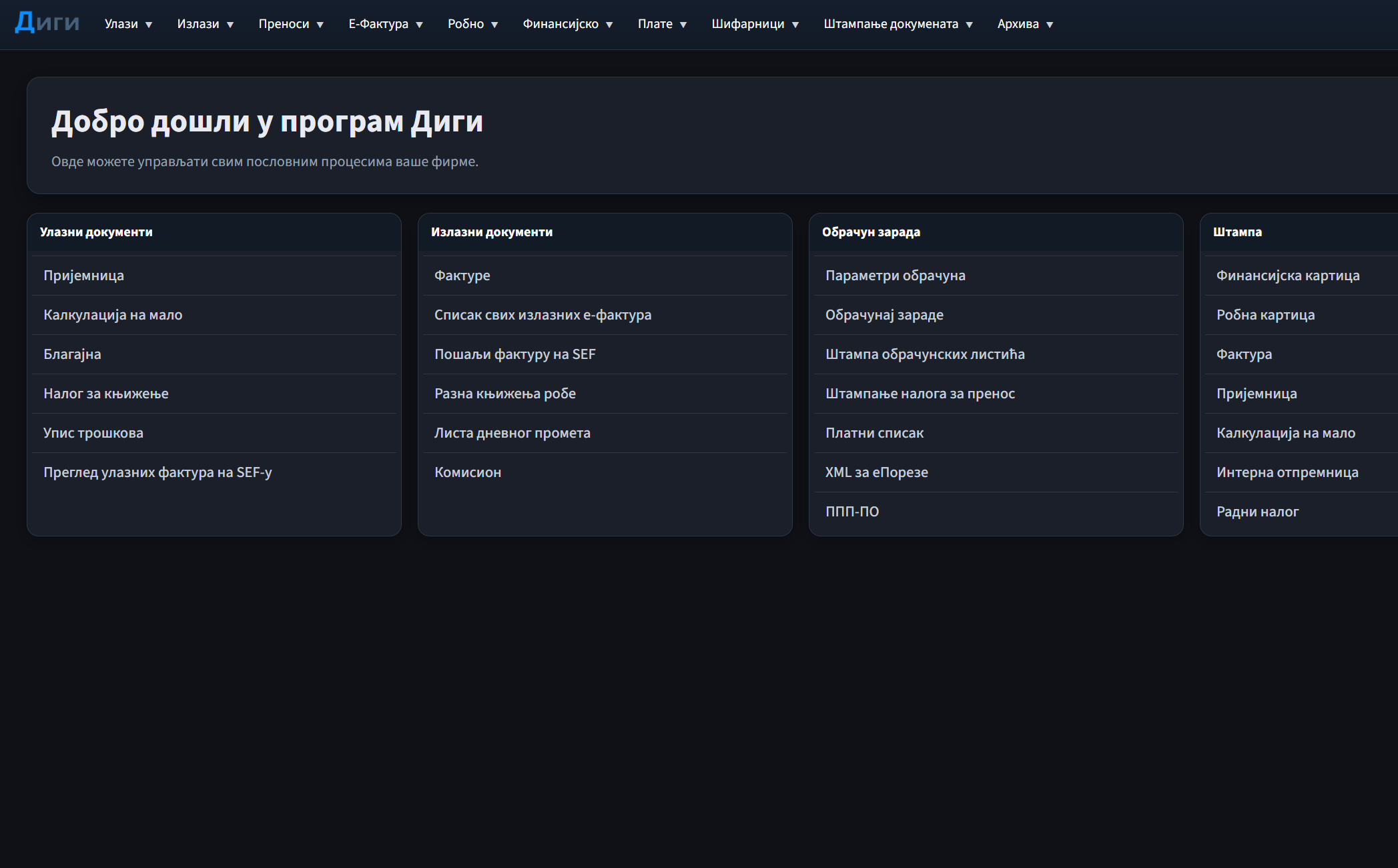Expand the Плате menu
This screenshot has height=868, width=1398.
pos(662,24)
